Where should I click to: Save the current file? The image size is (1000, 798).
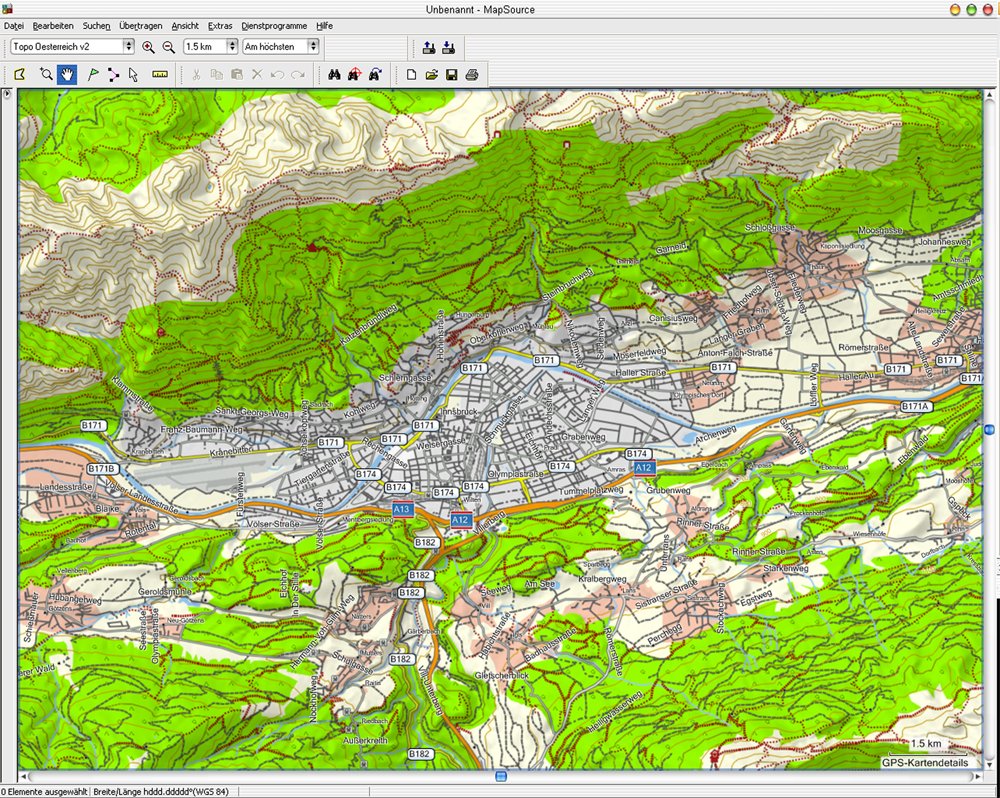tap(452, 75)
